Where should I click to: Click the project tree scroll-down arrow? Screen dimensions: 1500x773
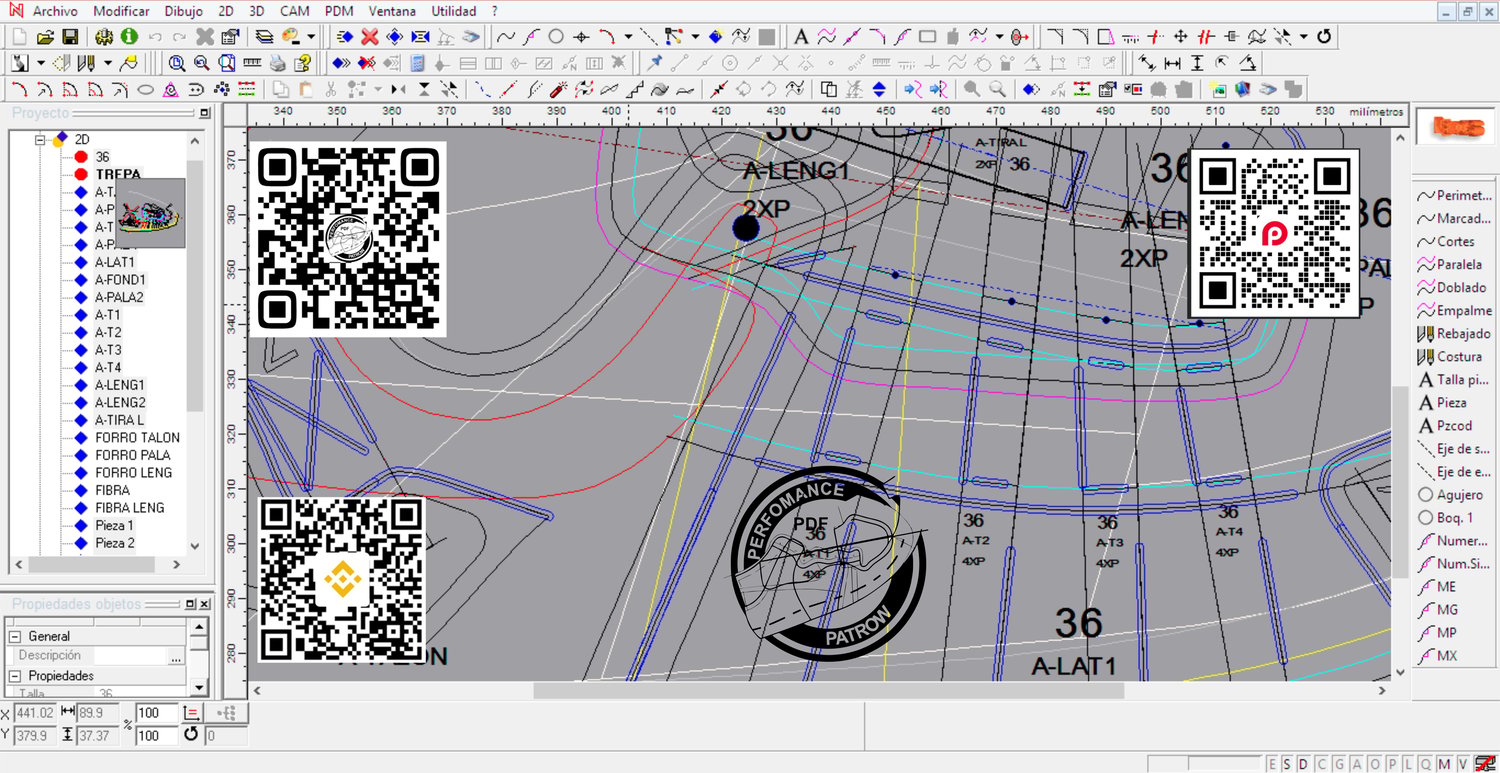coord(194,547)
